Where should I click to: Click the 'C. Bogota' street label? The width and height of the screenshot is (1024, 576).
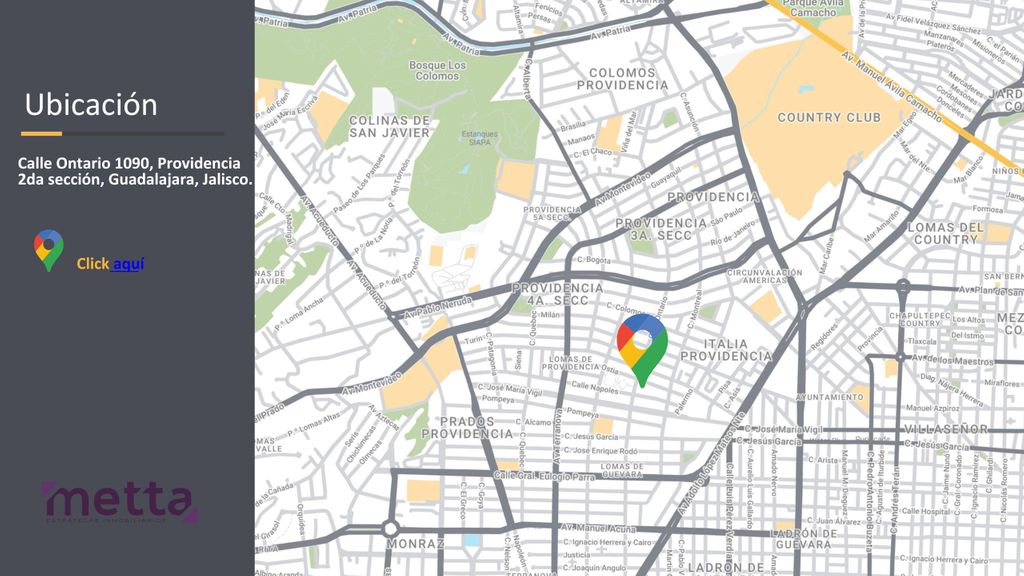(594, 260)
